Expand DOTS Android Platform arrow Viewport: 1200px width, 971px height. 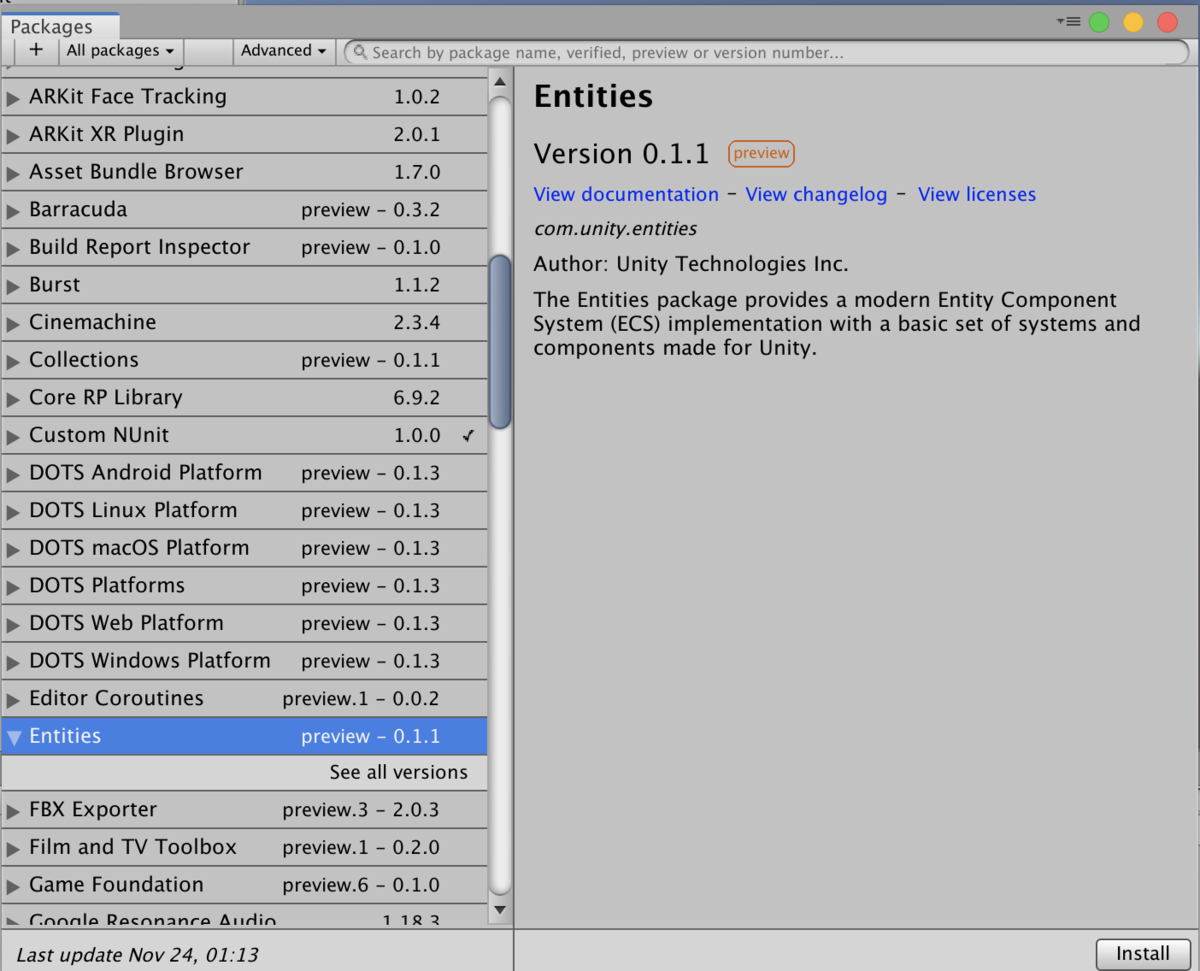pos(13,474)
